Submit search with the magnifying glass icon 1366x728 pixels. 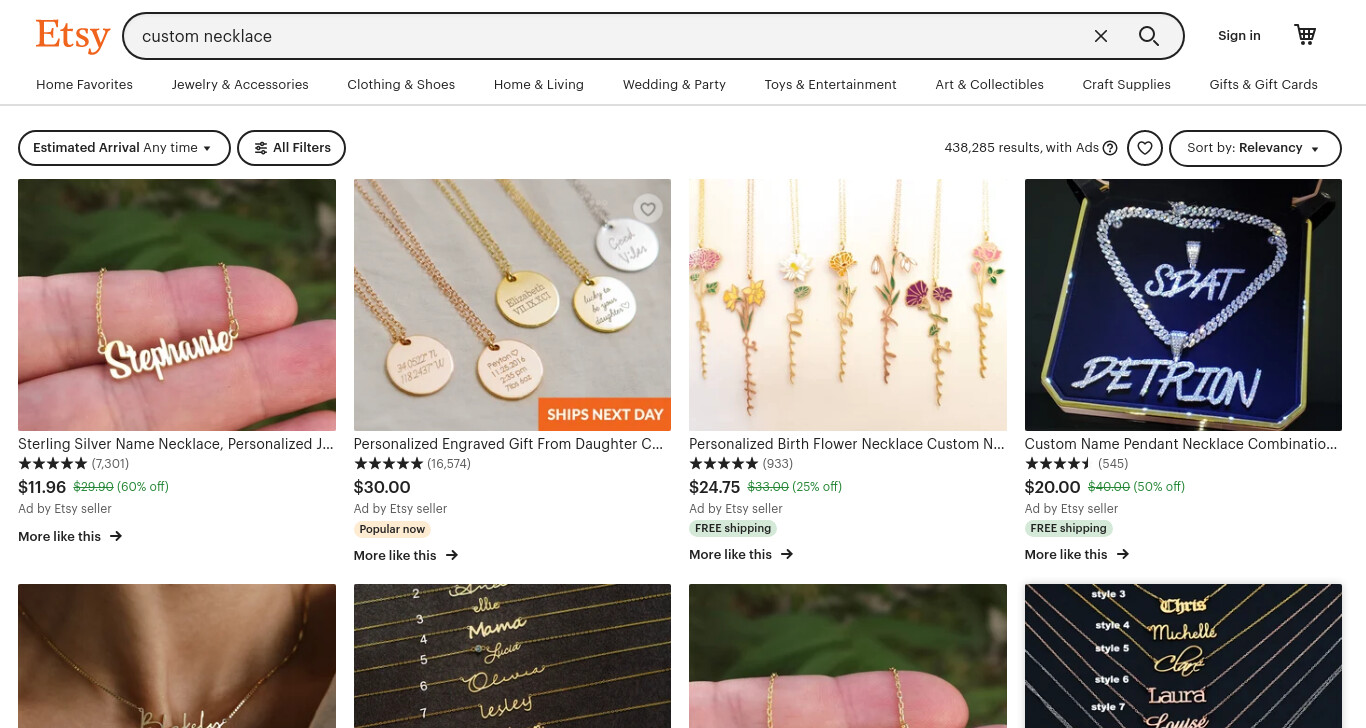click(1149, 36)
